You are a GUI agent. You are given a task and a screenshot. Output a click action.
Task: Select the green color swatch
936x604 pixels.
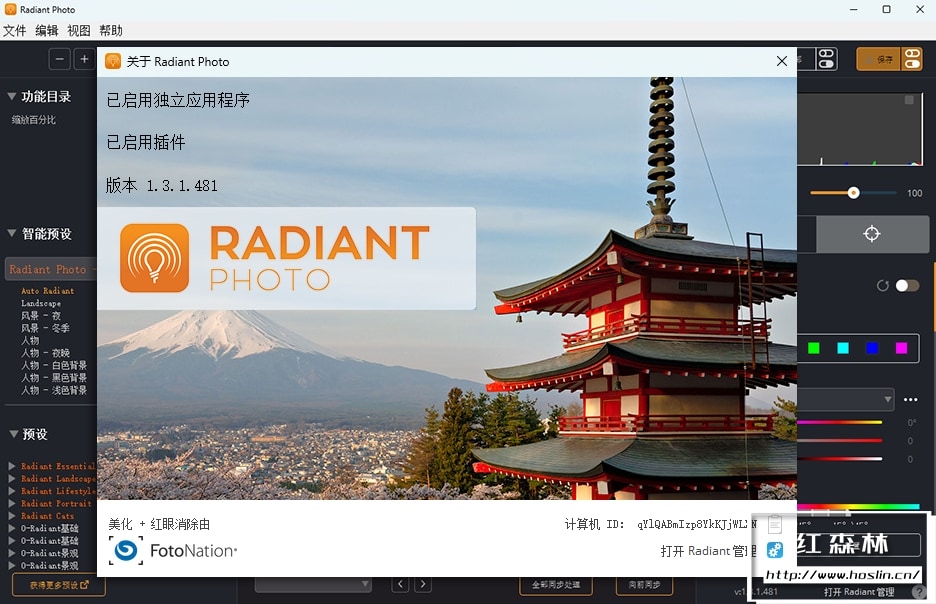pyautogui.click(x=814, y=348)
